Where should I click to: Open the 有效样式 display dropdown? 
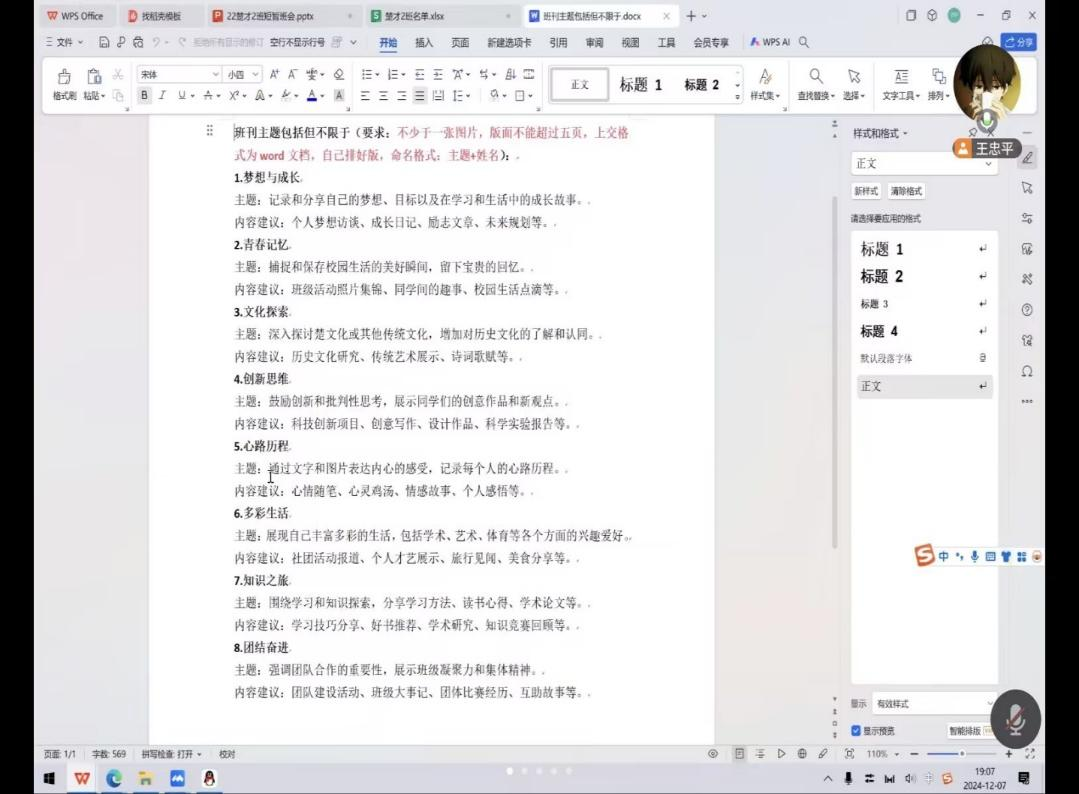(x=932, y=704)
